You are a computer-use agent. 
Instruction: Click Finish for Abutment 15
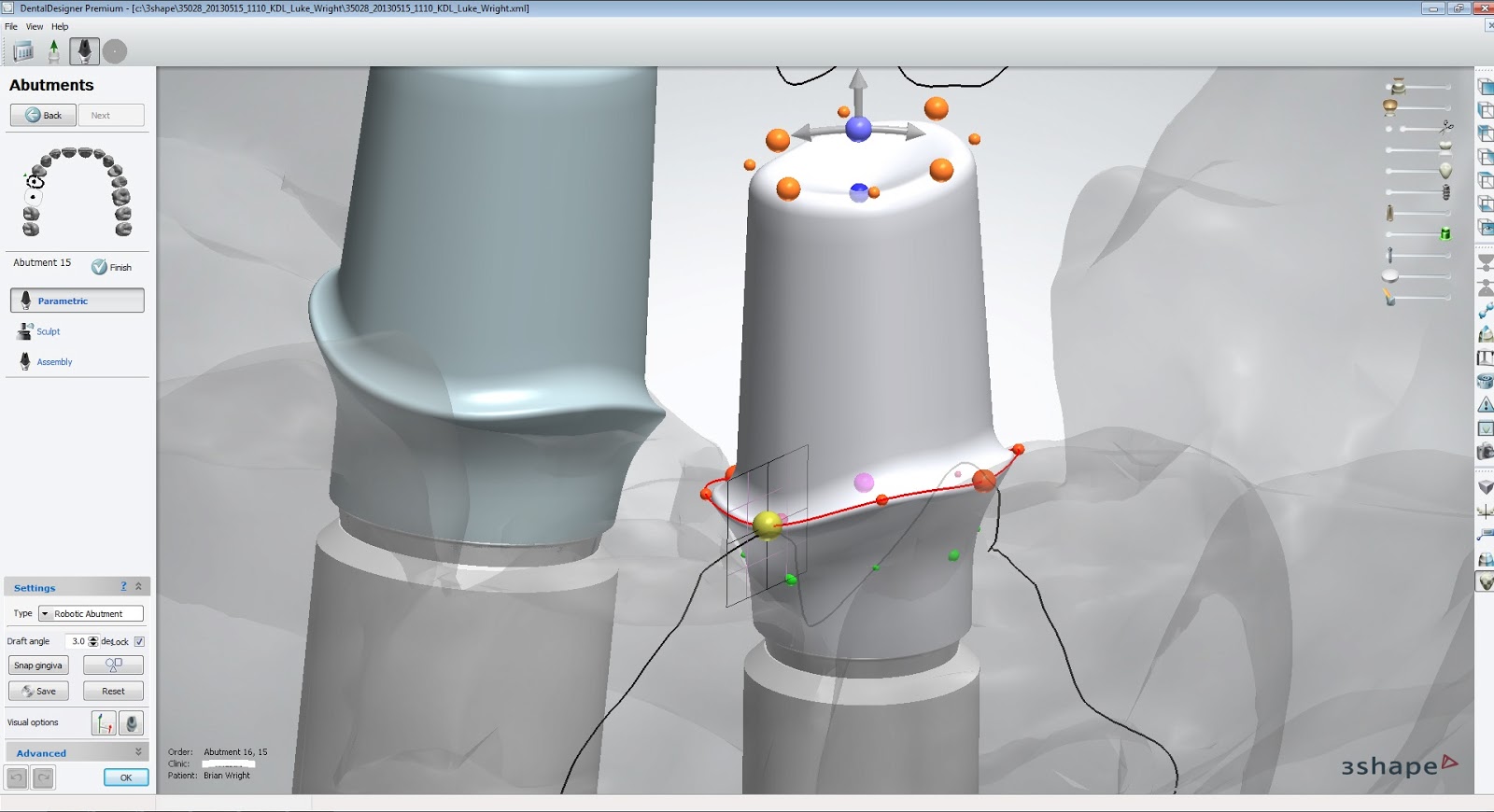(112, 267)
